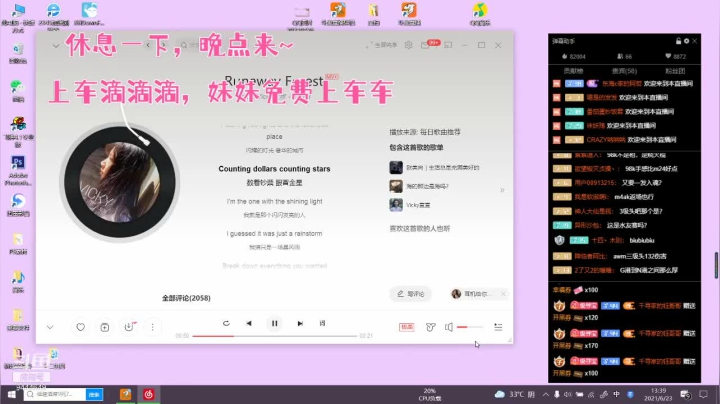Open the Recycle Bin desktop icon
This screenshot has height=404, width=720.
[17, 53]
